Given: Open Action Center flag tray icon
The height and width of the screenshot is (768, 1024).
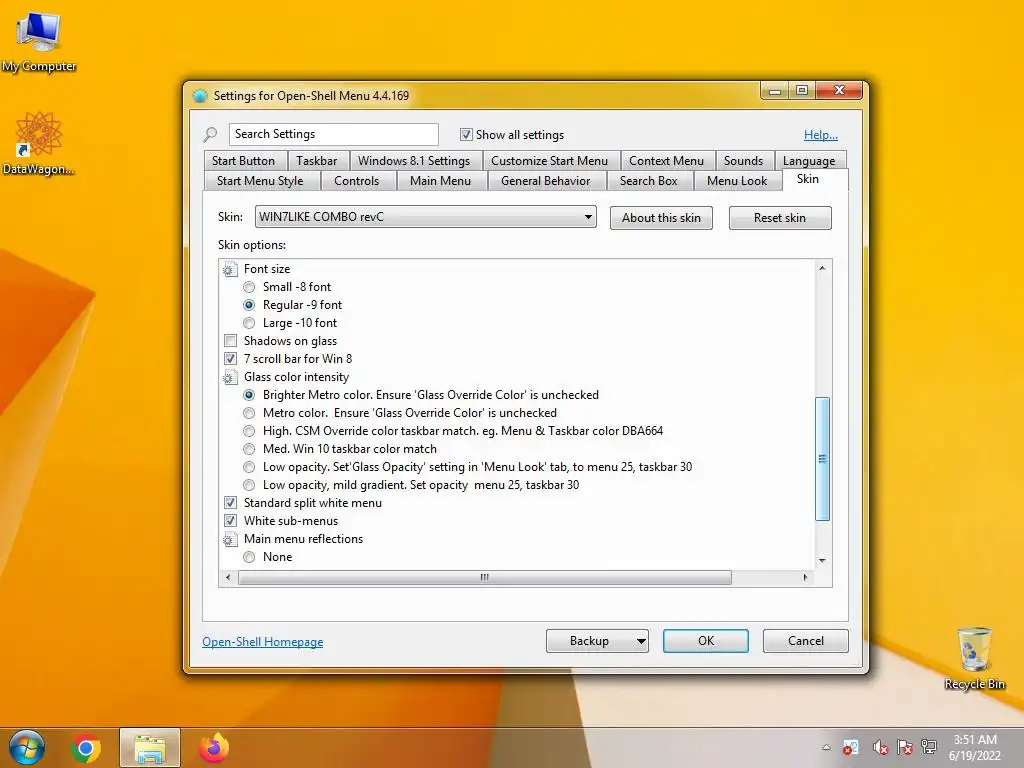Looking at the screenshot, I should point(904,747).
